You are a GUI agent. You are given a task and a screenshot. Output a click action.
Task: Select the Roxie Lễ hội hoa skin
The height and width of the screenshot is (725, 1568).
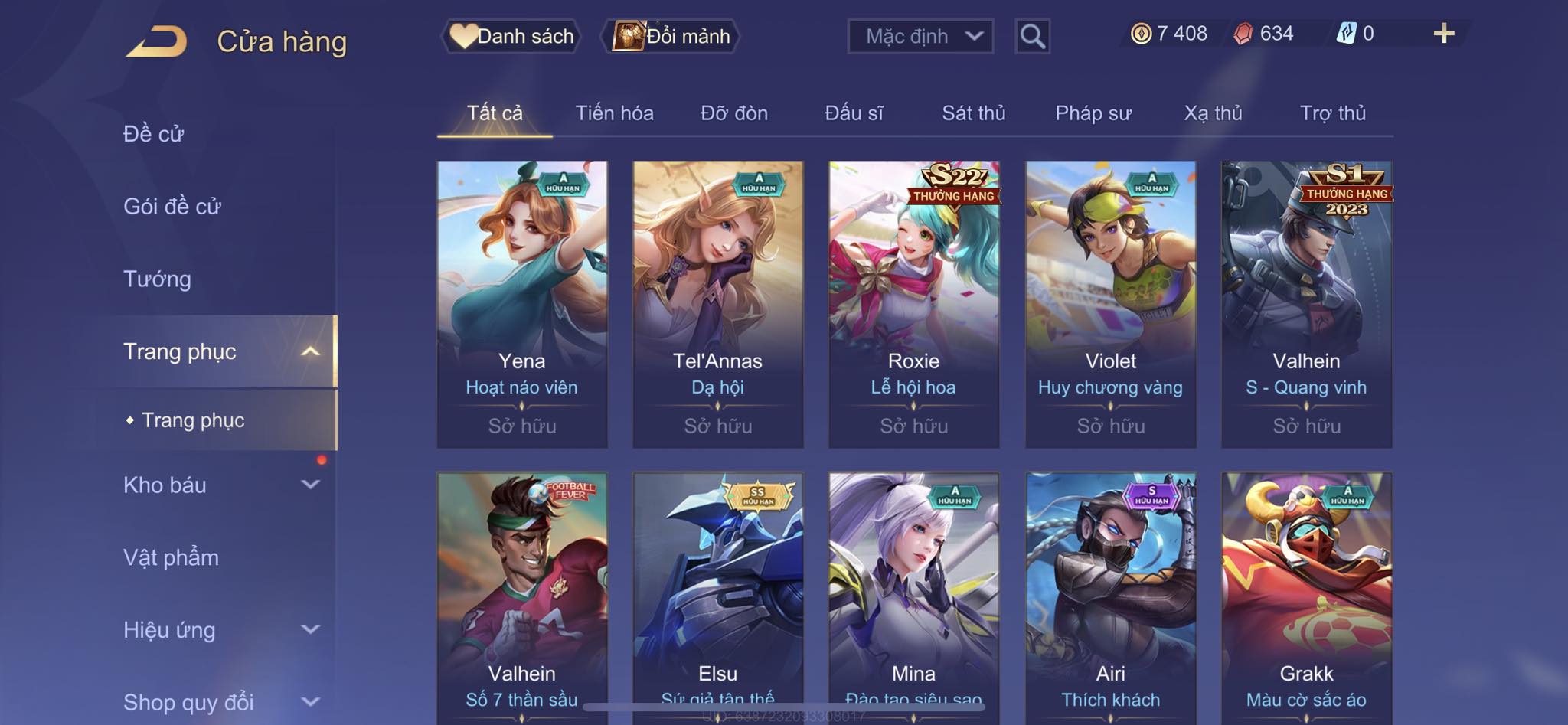pos(913,304)
